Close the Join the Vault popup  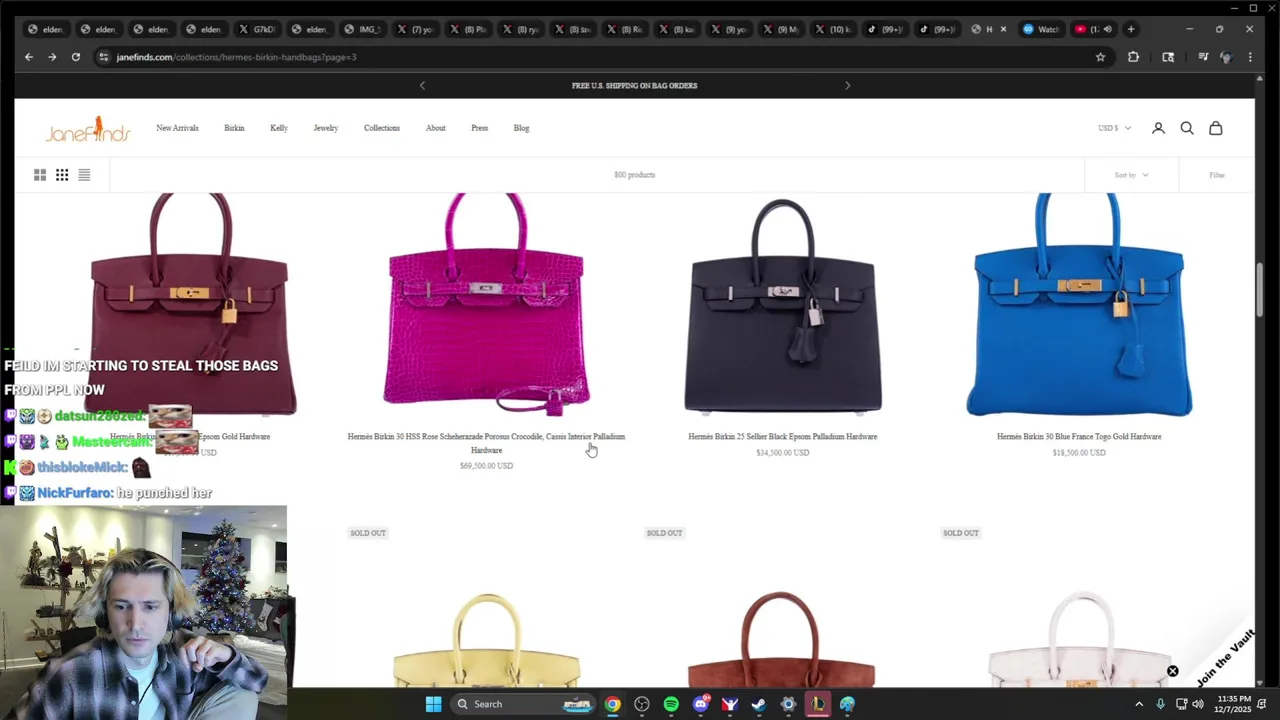point(1172,671)
